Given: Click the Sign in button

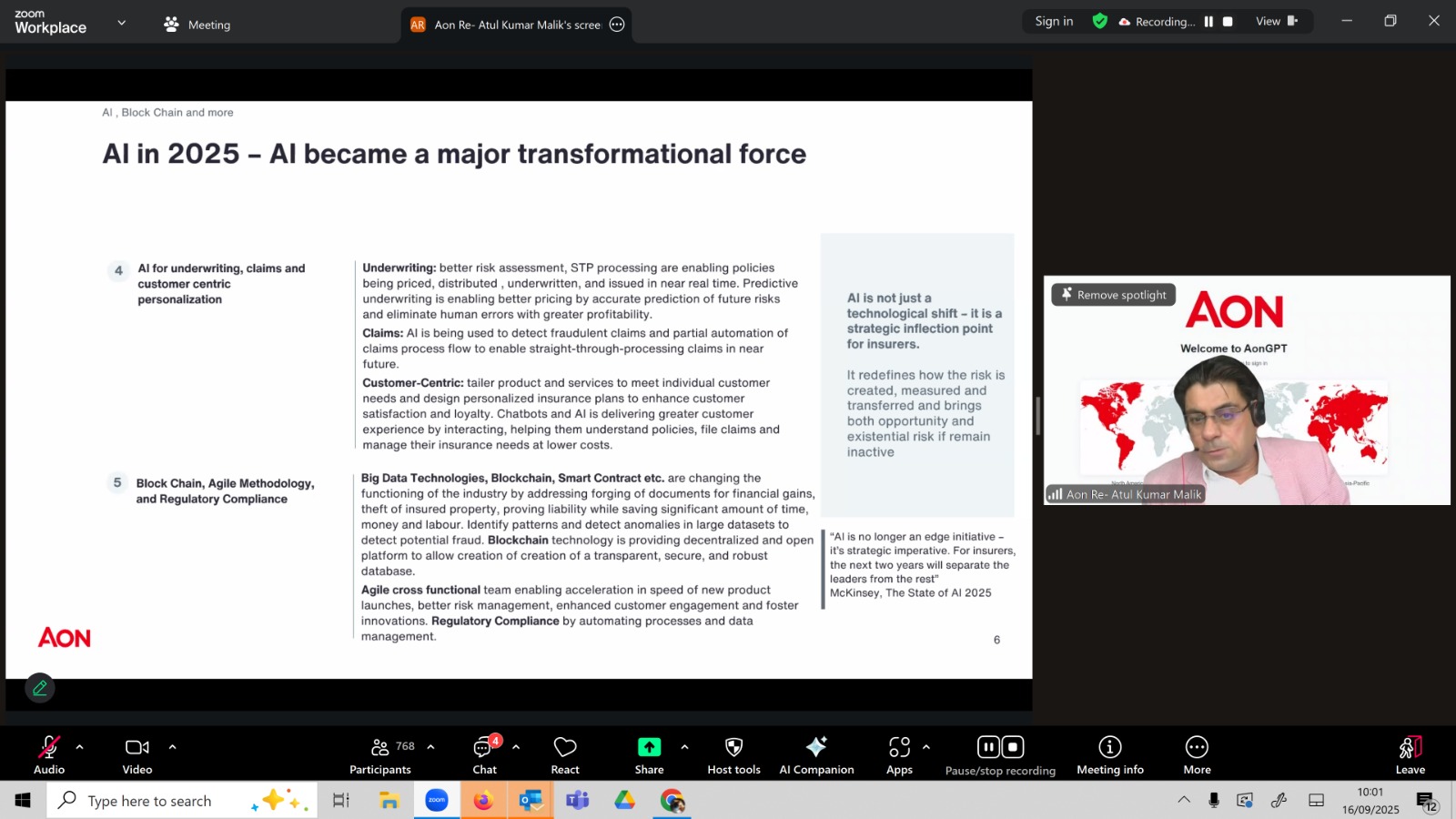Looking at the screenshot, I should click(x=1054, y=21).
